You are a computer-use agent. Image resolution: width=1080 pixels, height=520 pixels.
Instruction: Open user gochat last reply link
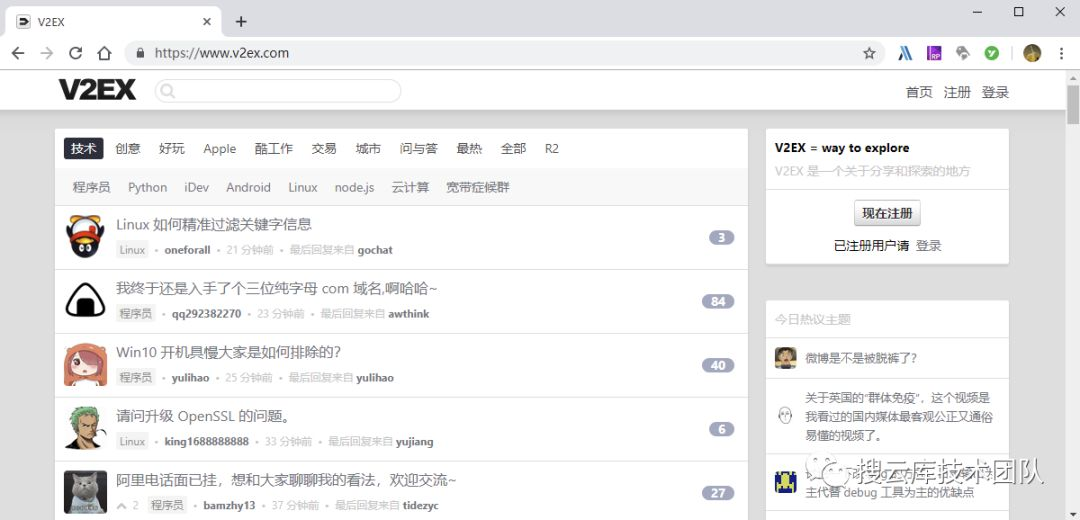375,250
